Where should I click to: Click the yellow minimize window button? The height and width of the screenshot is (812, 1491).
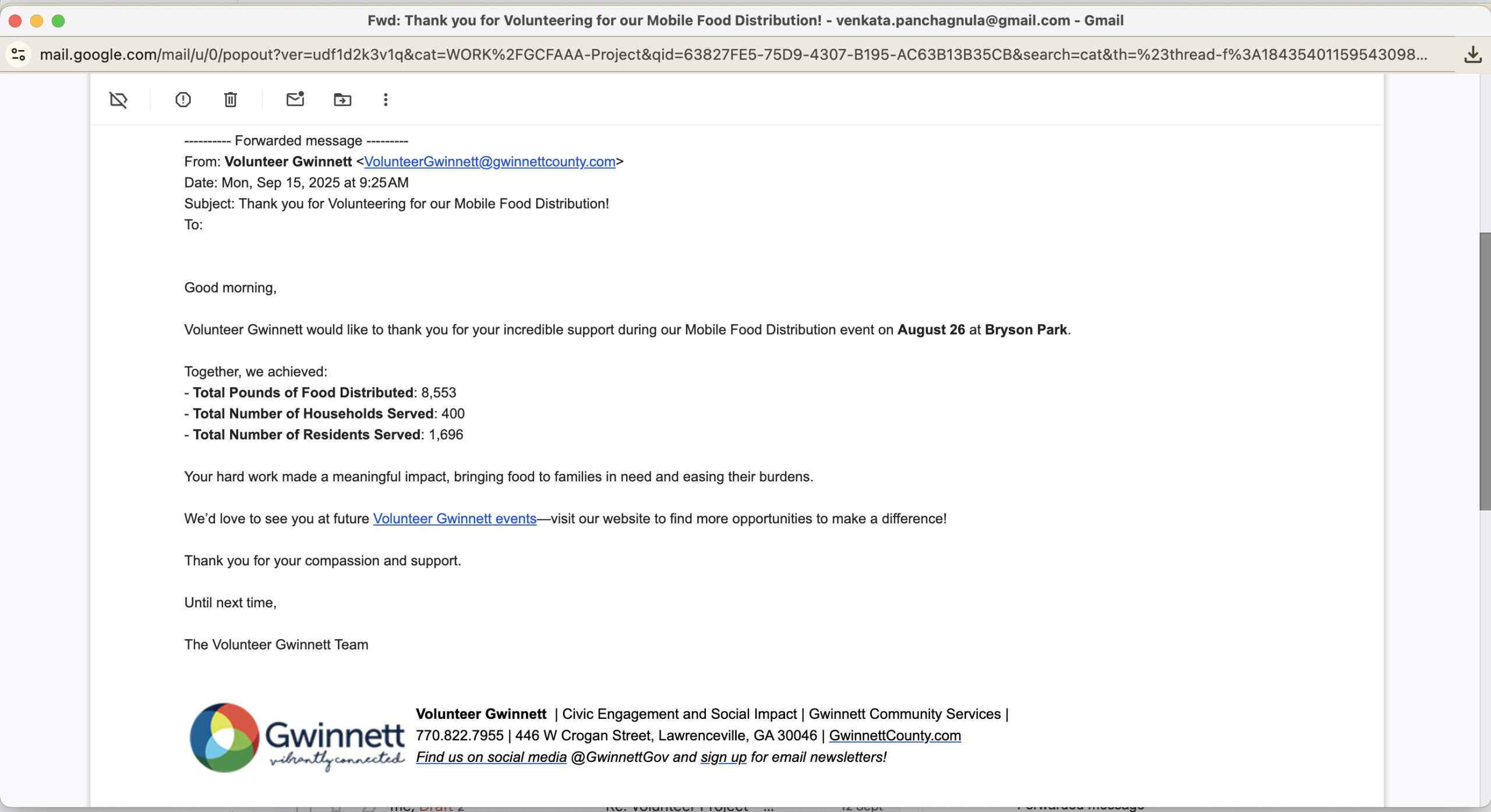[x=37, y=21]
